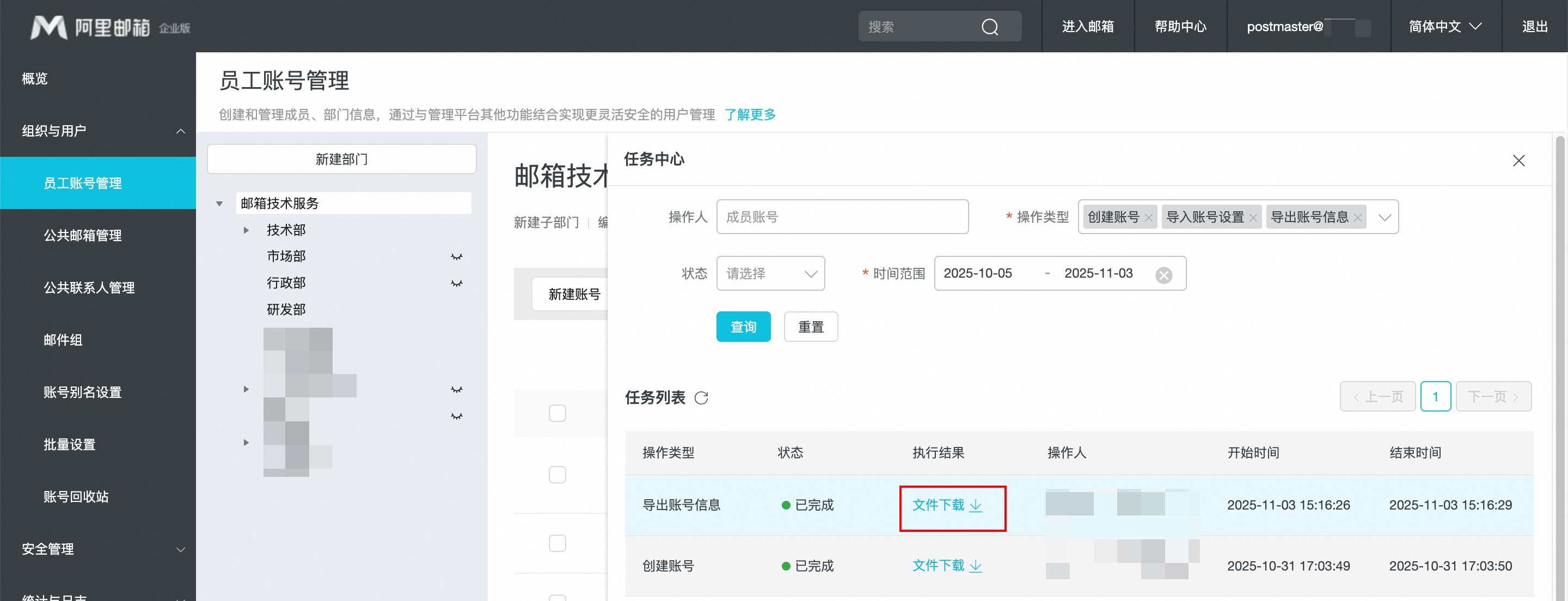
Task: Open 公共邮箱管理 in the sidebar
Action: coord(82,235)
